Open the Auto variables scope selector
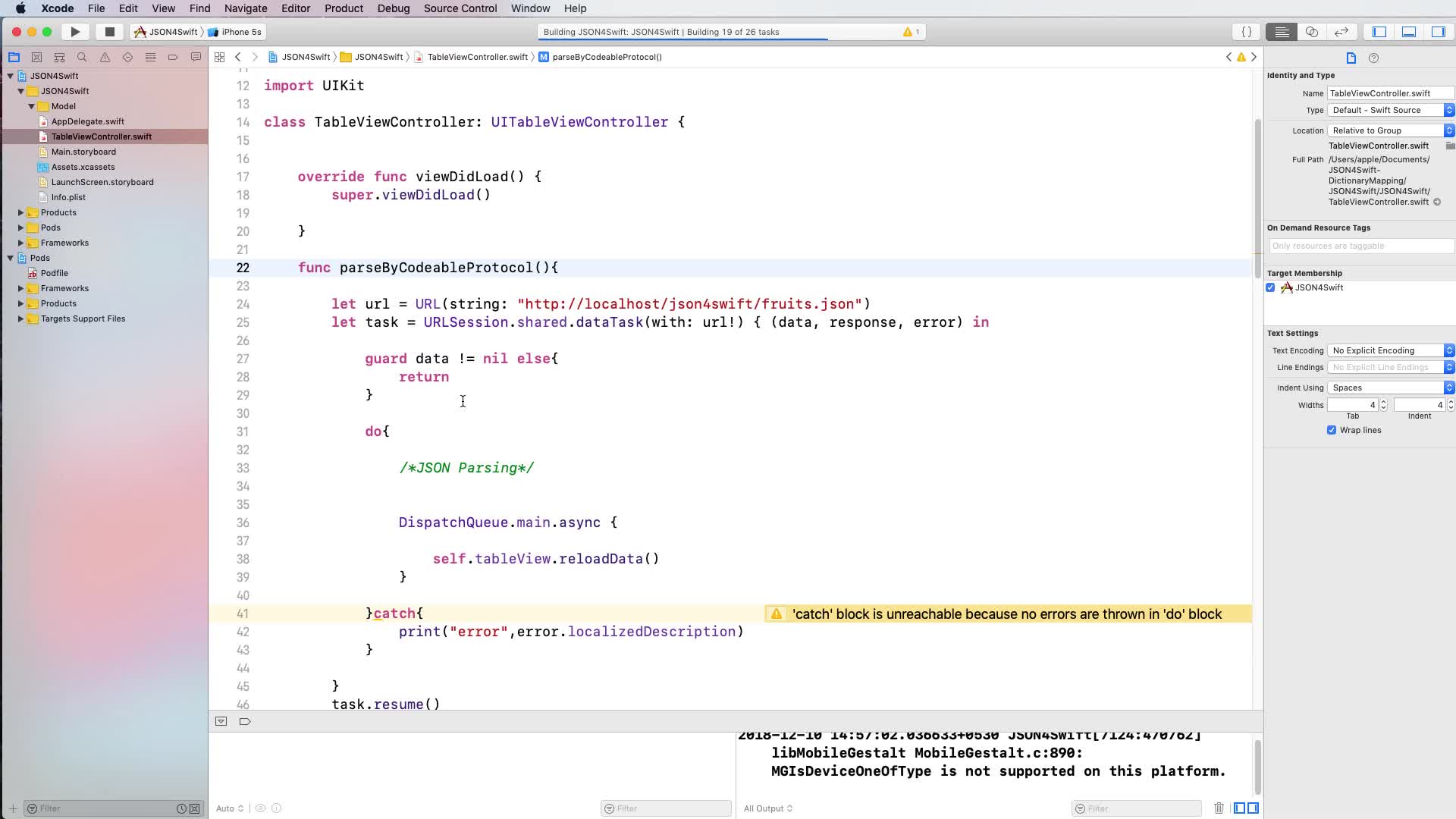Screen dimensions: 1456x819 230,808
